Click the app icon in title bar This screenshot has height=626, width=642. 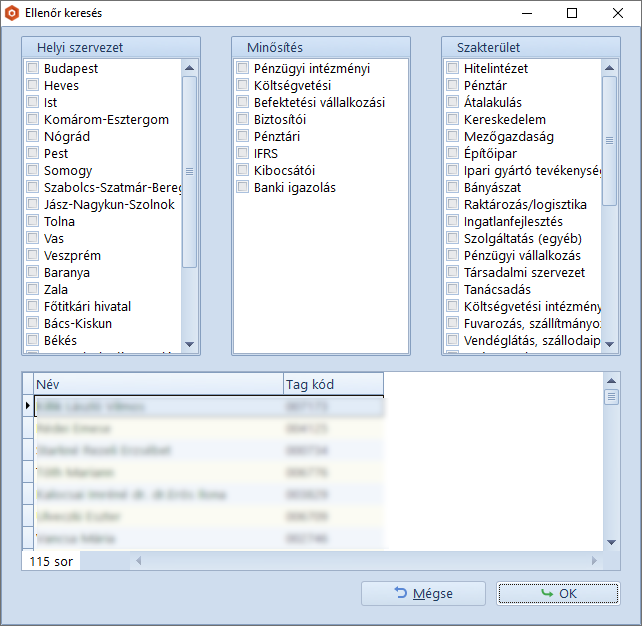(13, 13)
